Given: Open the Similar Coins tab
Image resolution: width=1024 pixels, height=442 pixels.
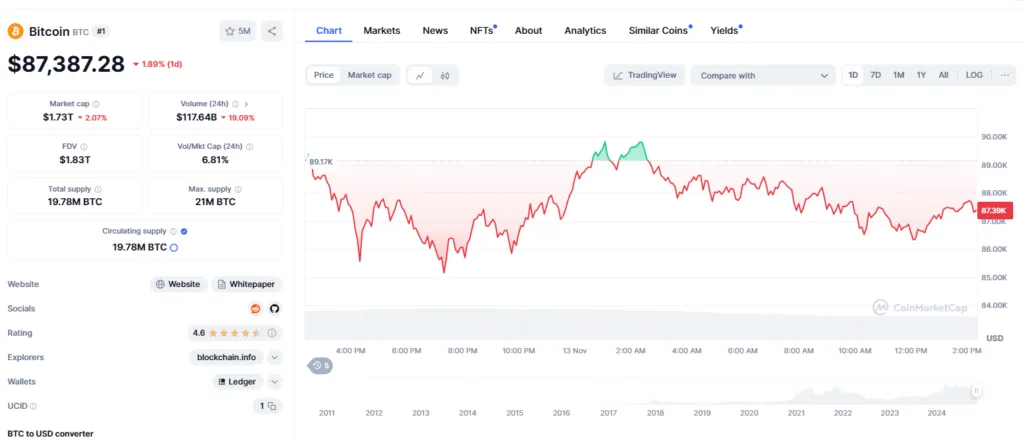Looking at the screenshot, I should click(x=660, y=31).
